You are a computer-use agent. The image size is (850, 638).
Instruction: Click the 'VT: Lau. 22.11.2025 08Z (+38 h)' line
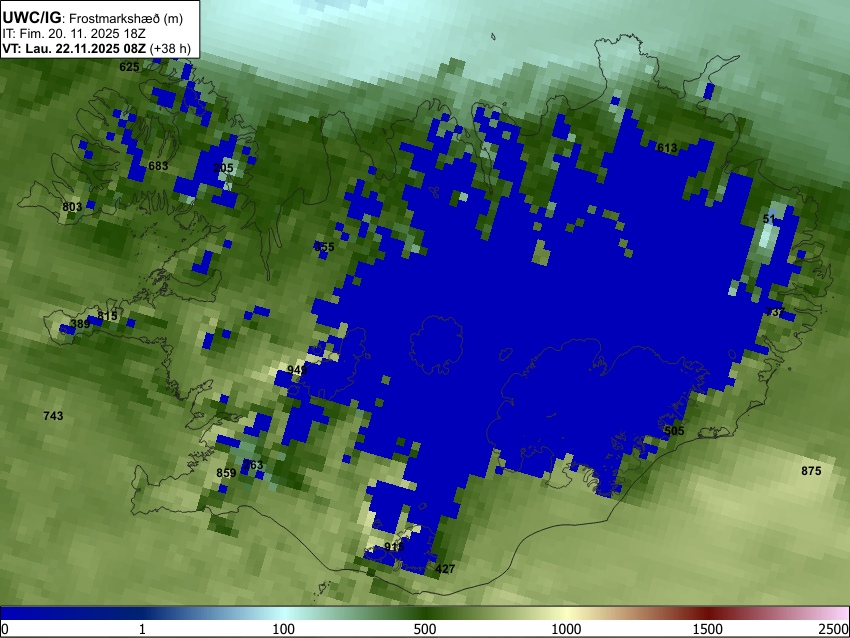pyautogui.click(x=96, y=48)
